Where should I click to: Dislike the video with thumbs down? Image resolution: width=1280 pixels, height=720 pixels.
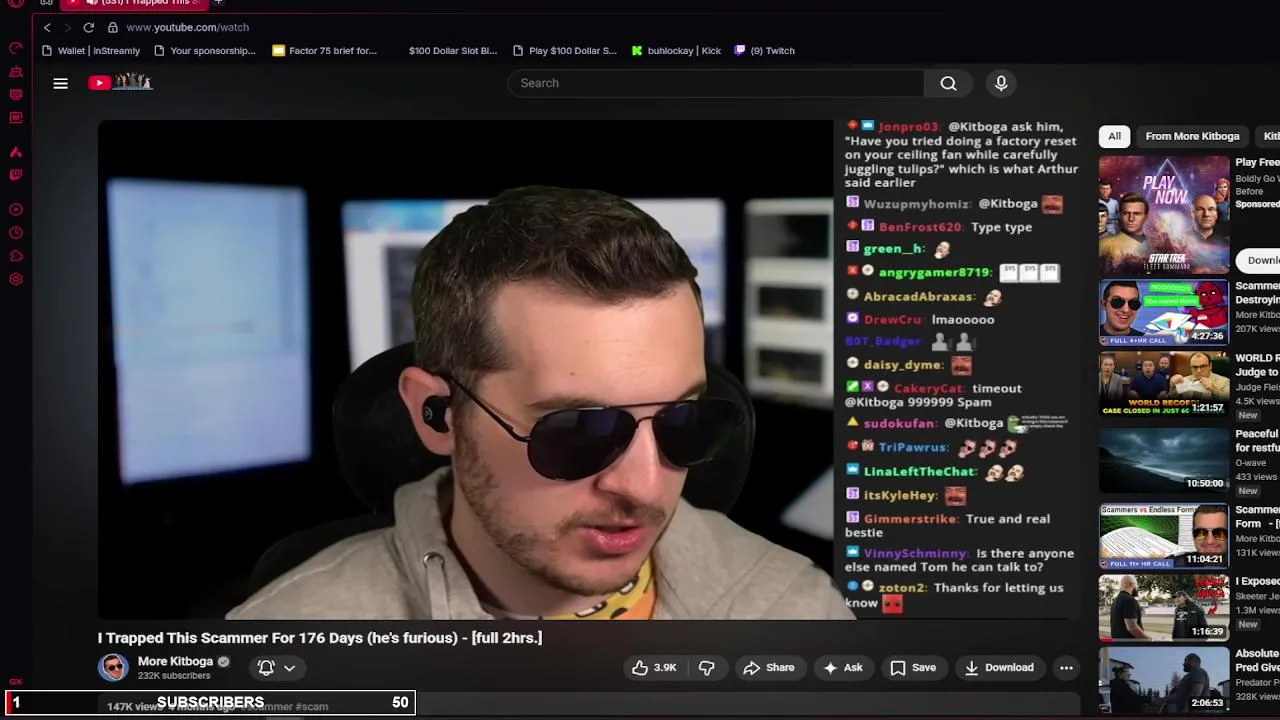[x=706, y=668]
